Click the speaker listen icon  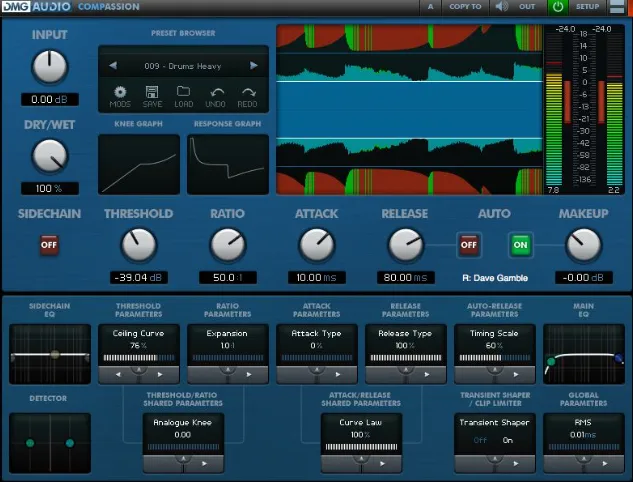pyautogui.click(x=501, y=7)
